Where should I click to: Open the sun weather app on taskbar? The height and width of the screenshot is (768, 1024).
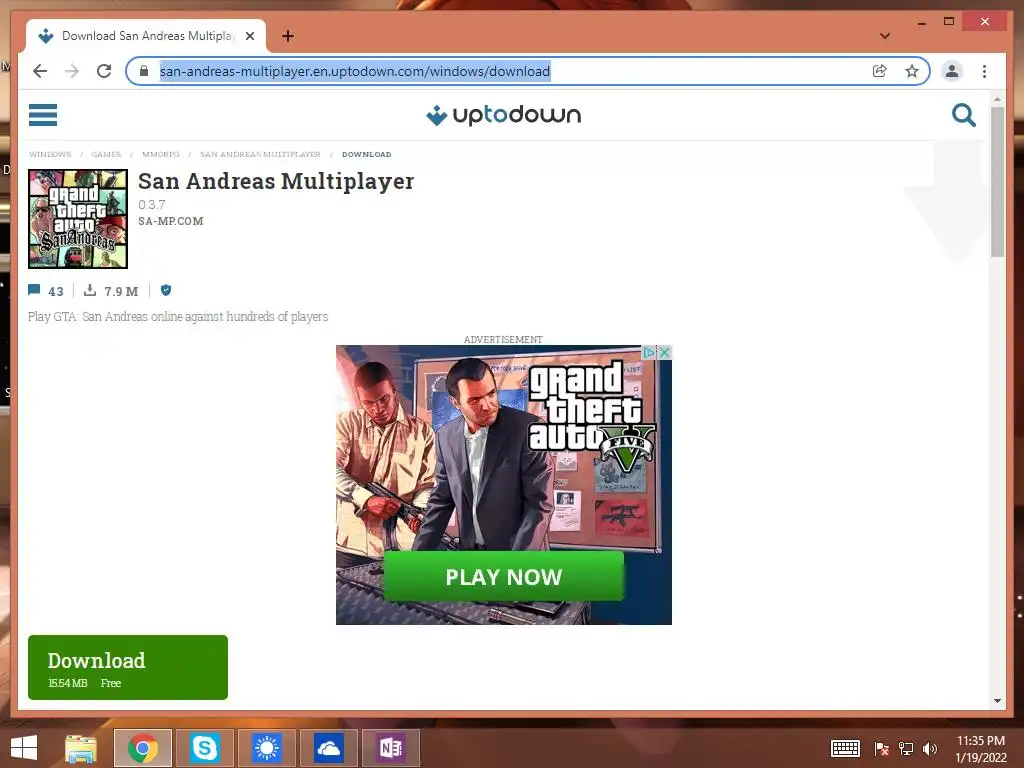pyautogui.click(x=266, y=748)
